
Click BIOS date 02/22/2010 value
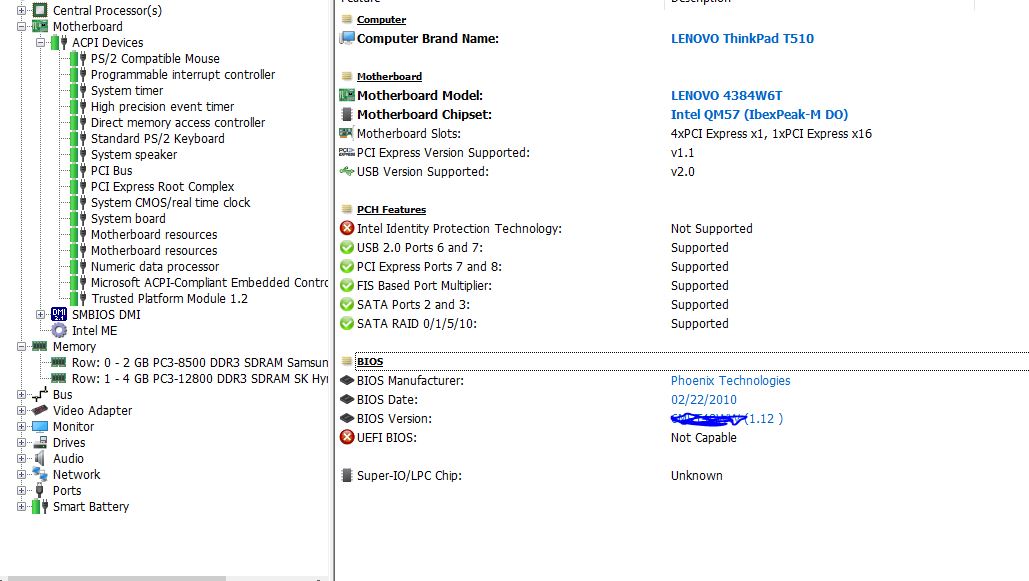pos(704,400)
